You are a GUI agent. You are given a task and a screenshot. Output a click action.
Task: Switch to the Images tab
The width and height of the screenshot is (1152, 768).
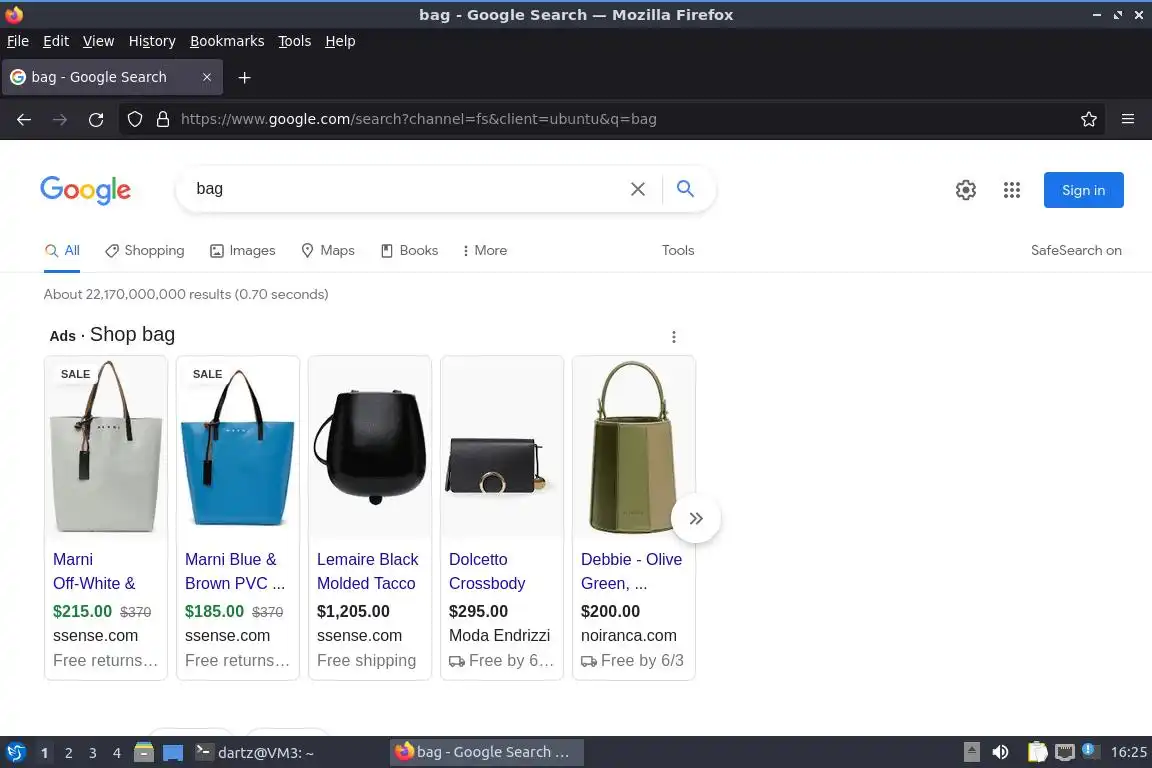click(x=242, y=251)
